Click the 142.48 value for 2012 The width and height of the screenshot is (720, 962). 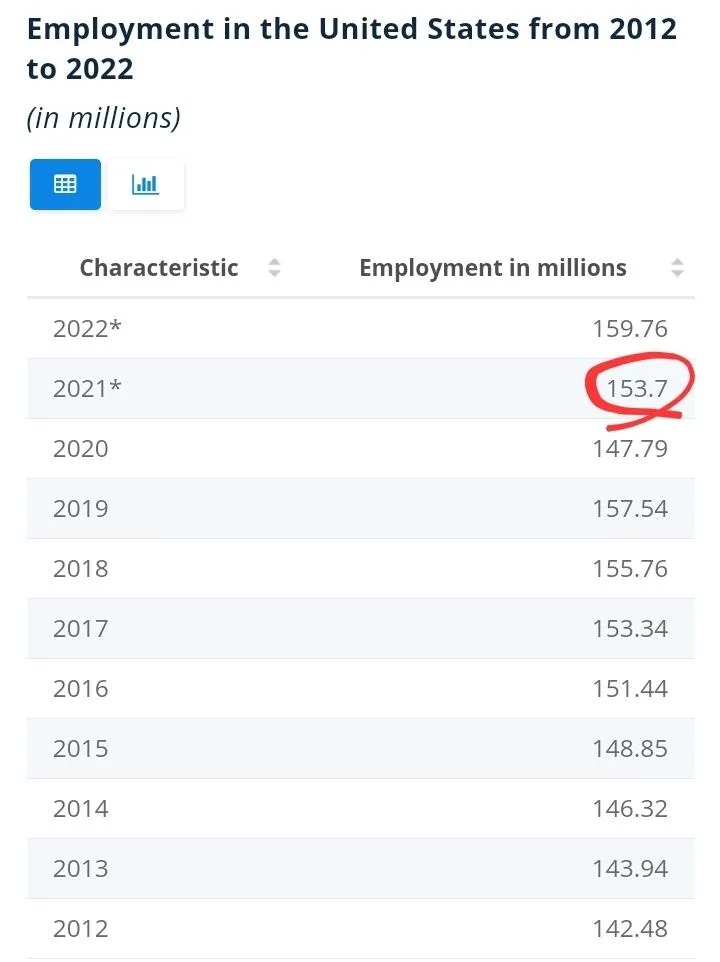pyautogui.click(x=629, y=929)
